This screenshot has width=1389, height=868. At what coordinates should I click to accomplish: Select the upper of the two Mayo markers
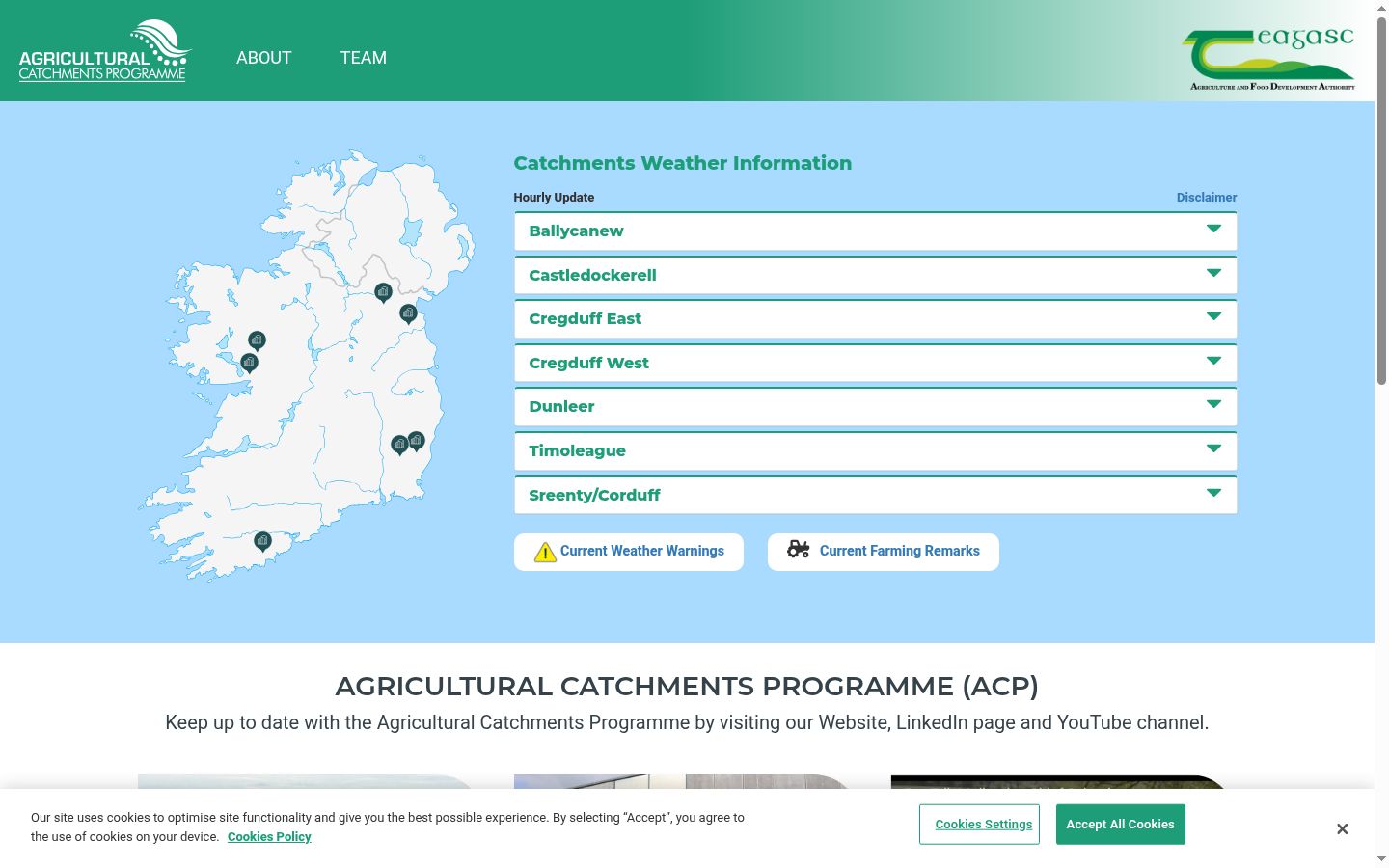257,340
